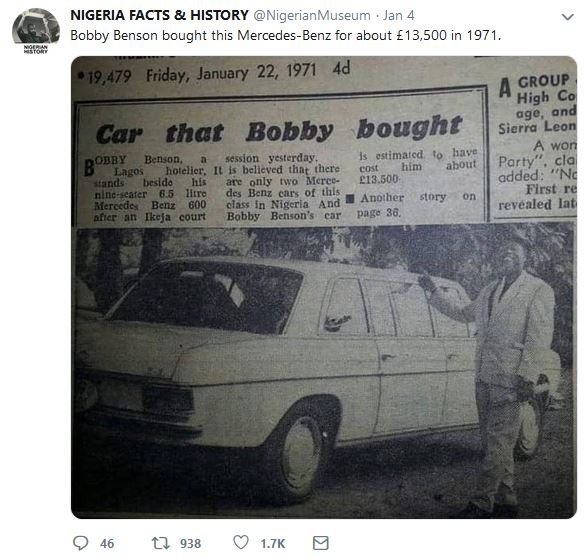The height and width of the screenshot is (557, 587).
Task: Open the Nigerian History profile avatar
Action: [x=36, y=27]
